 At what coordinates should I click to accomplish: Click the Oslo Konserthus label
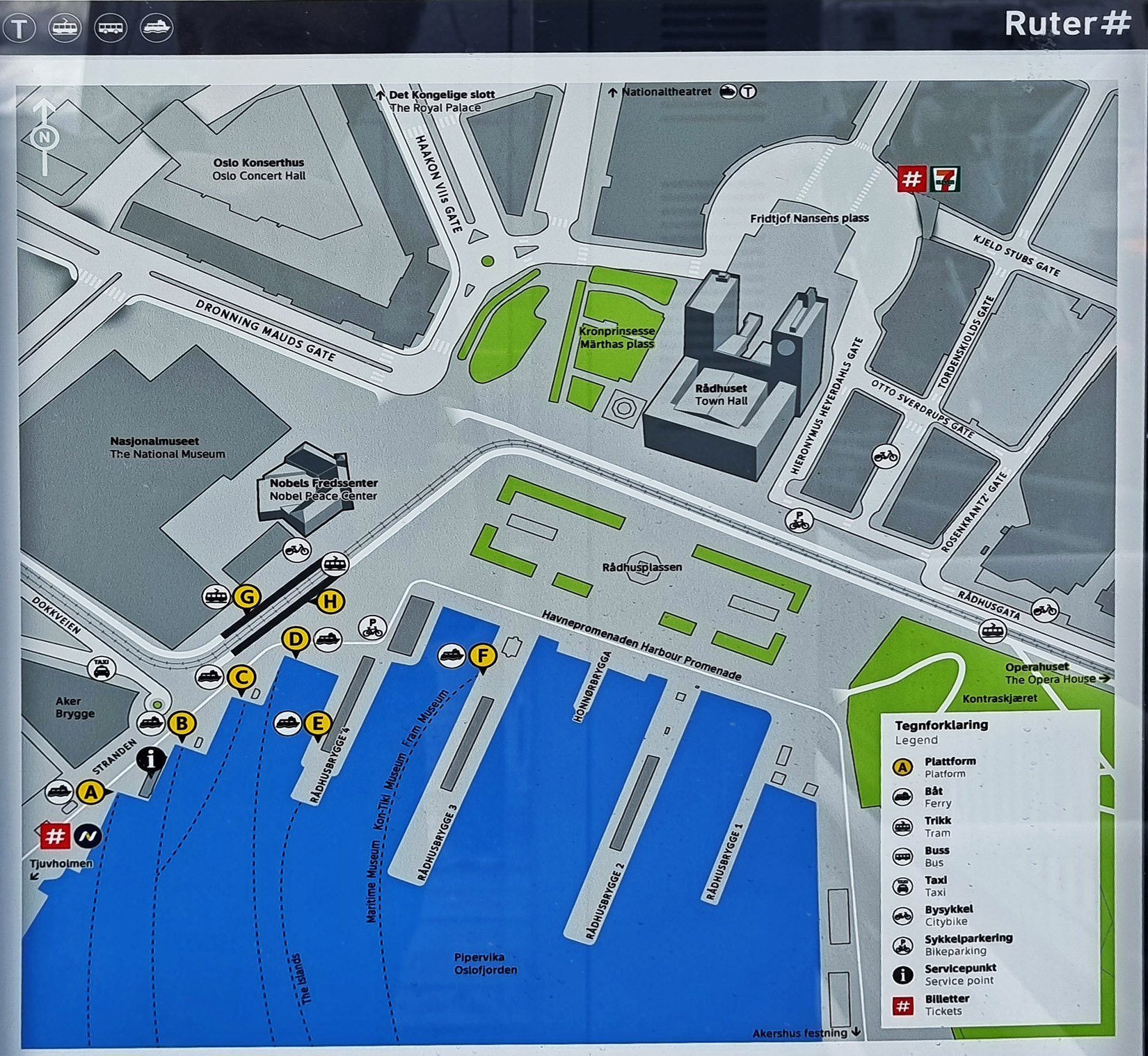[x=259, y=169]
